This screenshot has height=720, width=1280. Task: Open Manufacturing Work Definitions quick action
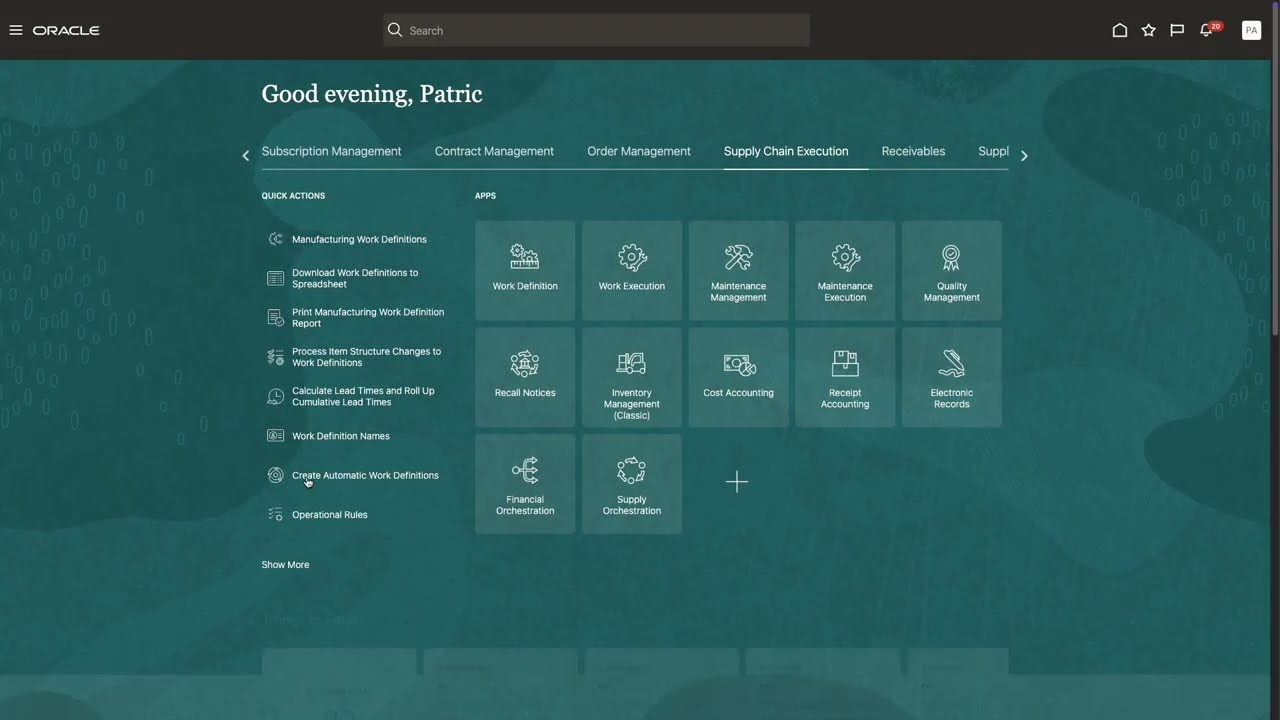pyautogui.click(x=359, y=239)
